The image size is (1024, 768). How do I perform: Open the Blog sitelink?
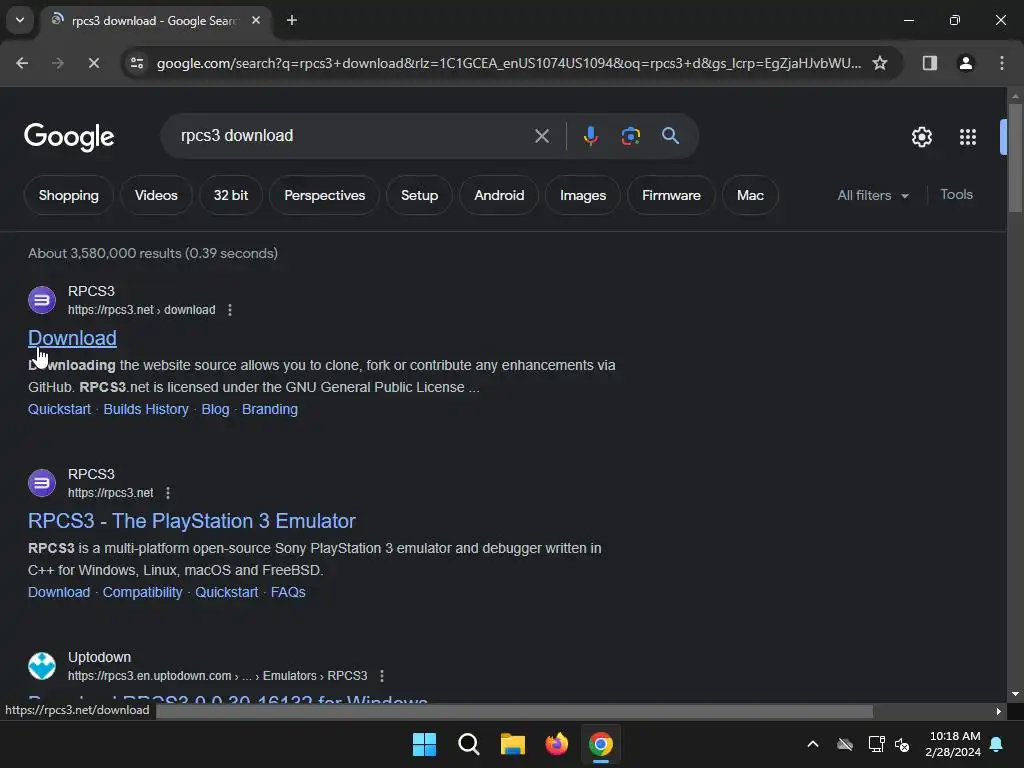click(x=215, y=409)
